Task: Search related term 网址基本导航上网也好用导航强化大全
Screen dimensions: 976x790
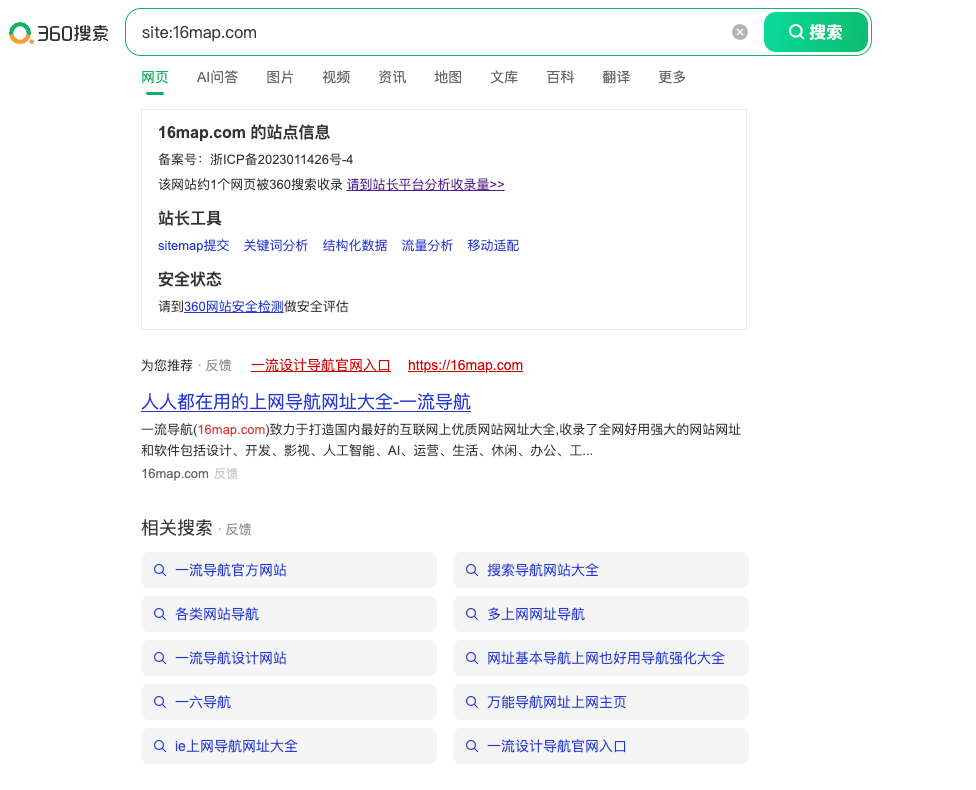Action: pos(601,658)
